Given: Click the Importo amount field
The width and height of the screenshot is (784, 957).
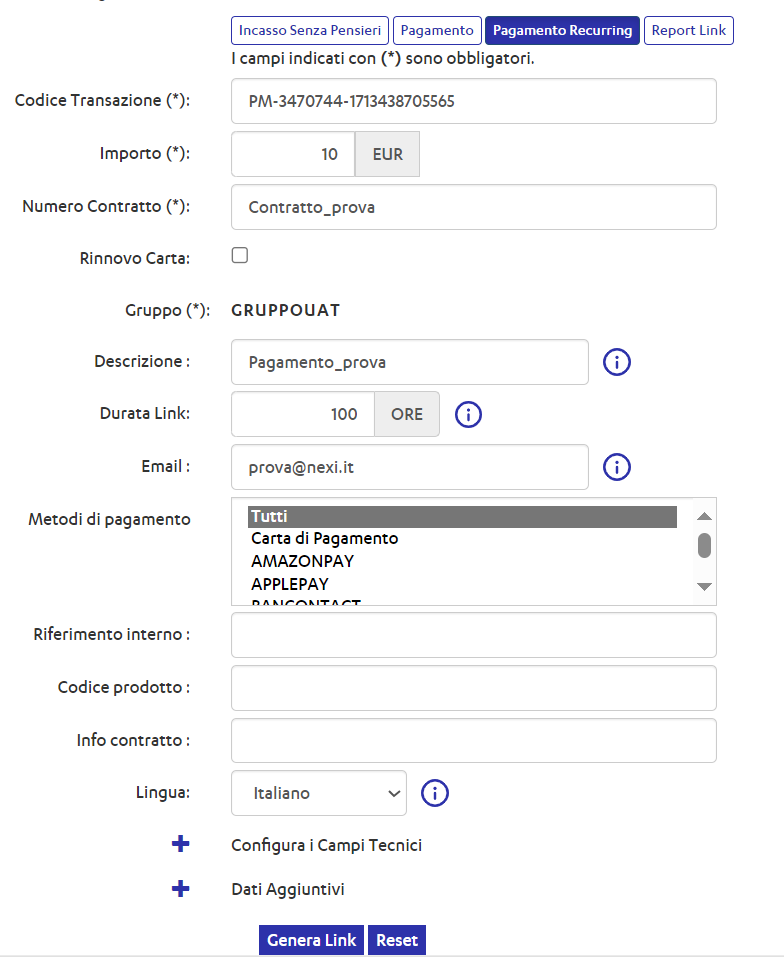Looking at the screenshot, I should click(x=293, y=154).
